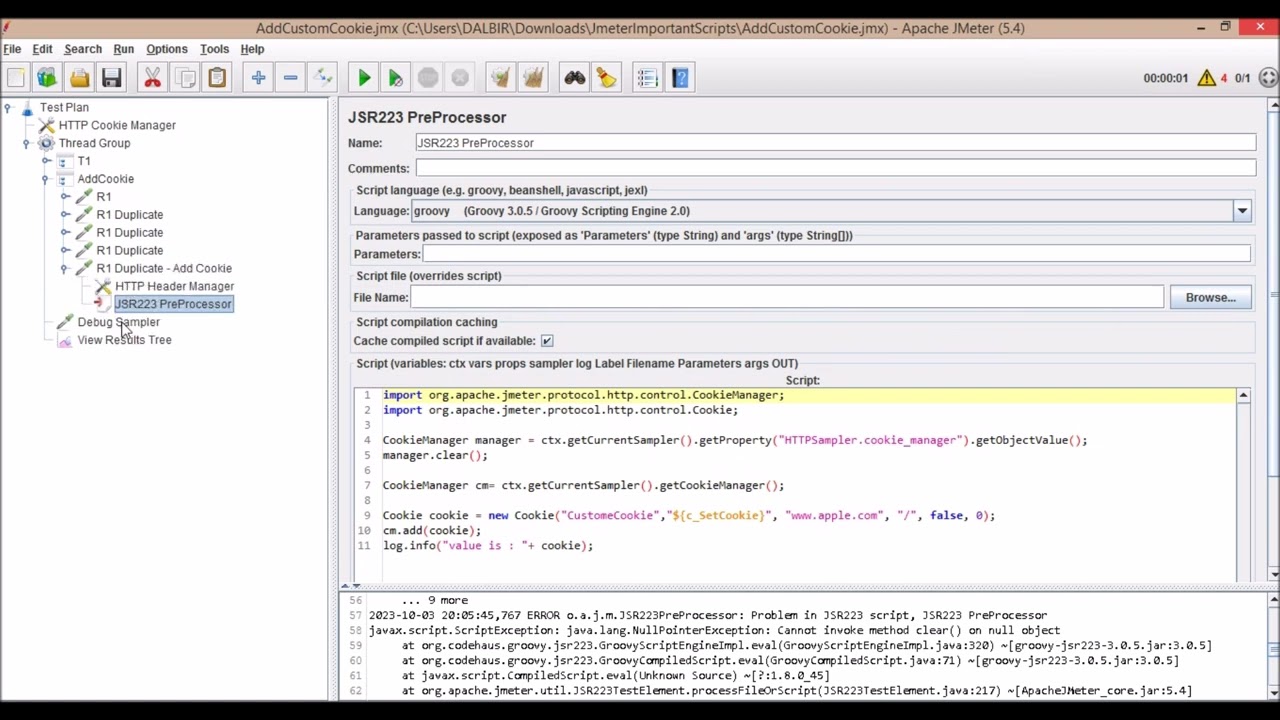Viewport: 1280px width, 720px height.
Task: Click the Toggle enable/disable toolbar icon
Action: [322, 78]
